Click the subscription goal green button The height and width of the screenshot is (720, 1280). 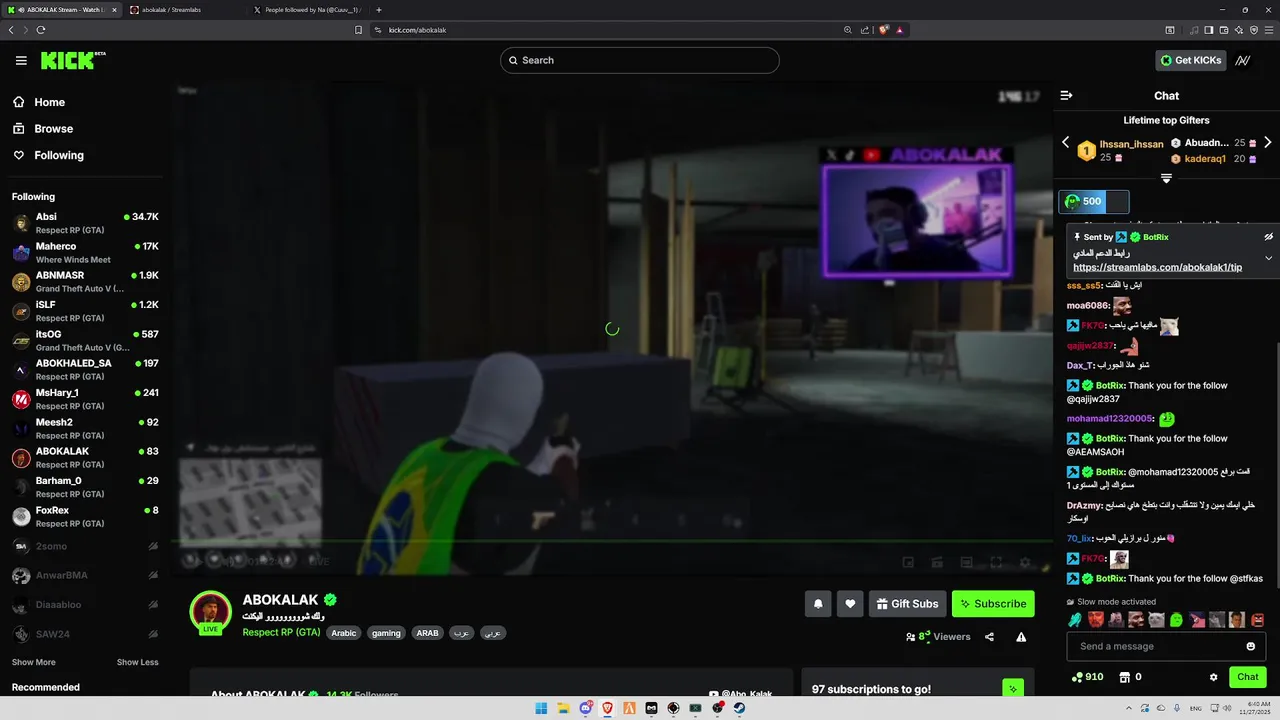pos(1013,688)
